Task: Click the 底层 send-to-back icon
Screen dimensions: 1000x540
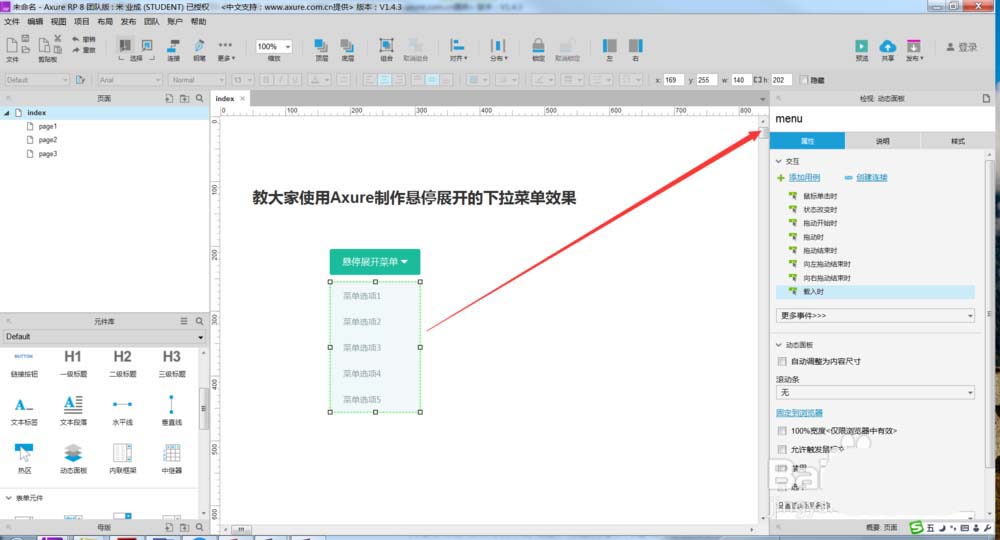Action: (x=347, y=45)
